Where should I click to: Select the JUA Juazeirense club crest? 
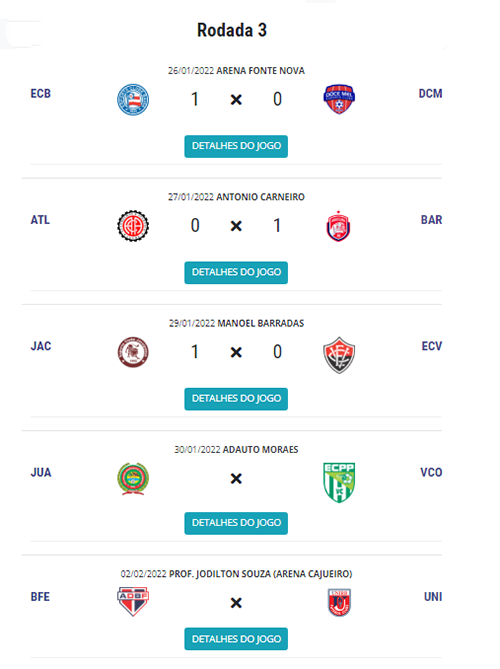133,479
